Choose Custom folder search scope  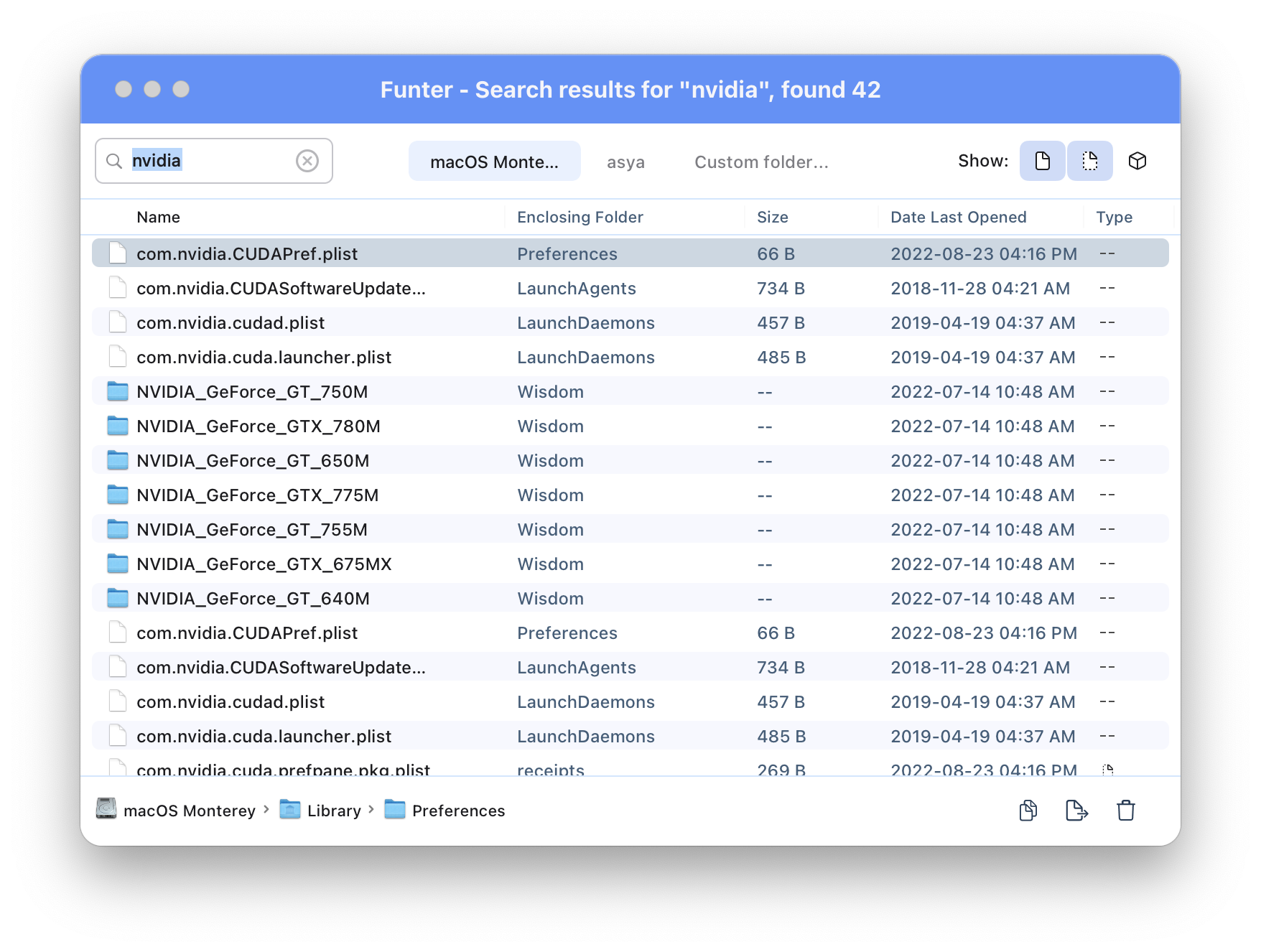click(x=761, y=162)
